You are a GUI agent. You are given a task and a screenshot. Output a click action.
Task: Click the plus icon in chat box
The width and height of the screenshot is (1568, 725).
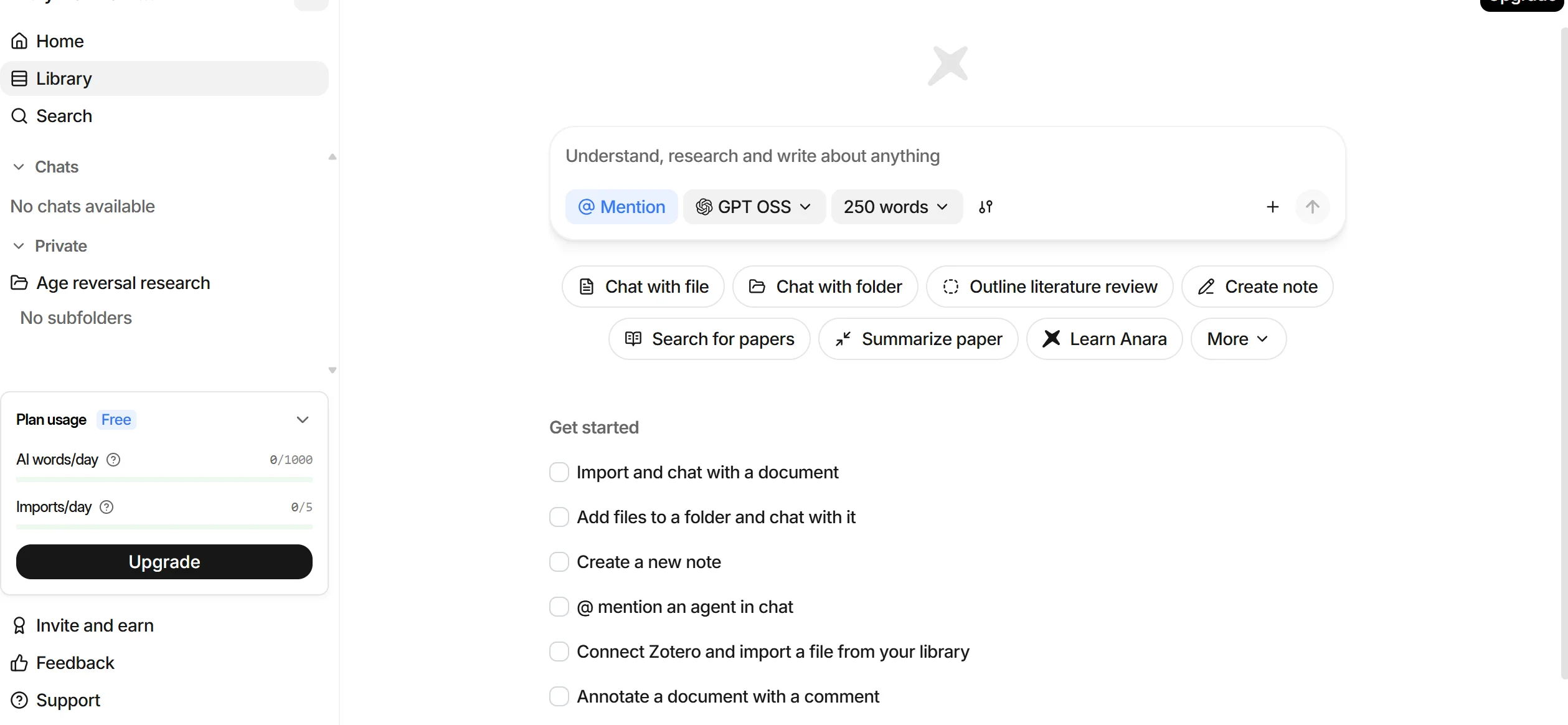tap(1272, 207)
